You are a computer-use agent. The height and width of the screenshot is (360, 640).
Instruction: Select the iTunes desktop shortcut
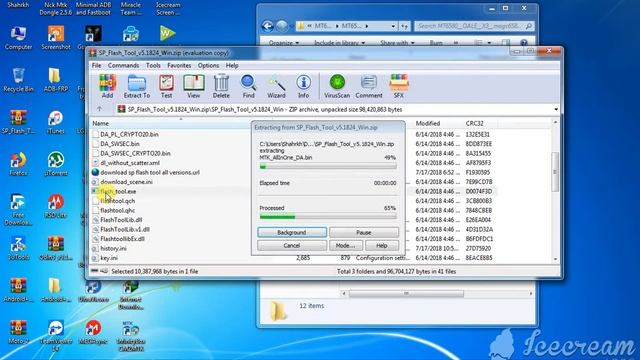[56, 122]
